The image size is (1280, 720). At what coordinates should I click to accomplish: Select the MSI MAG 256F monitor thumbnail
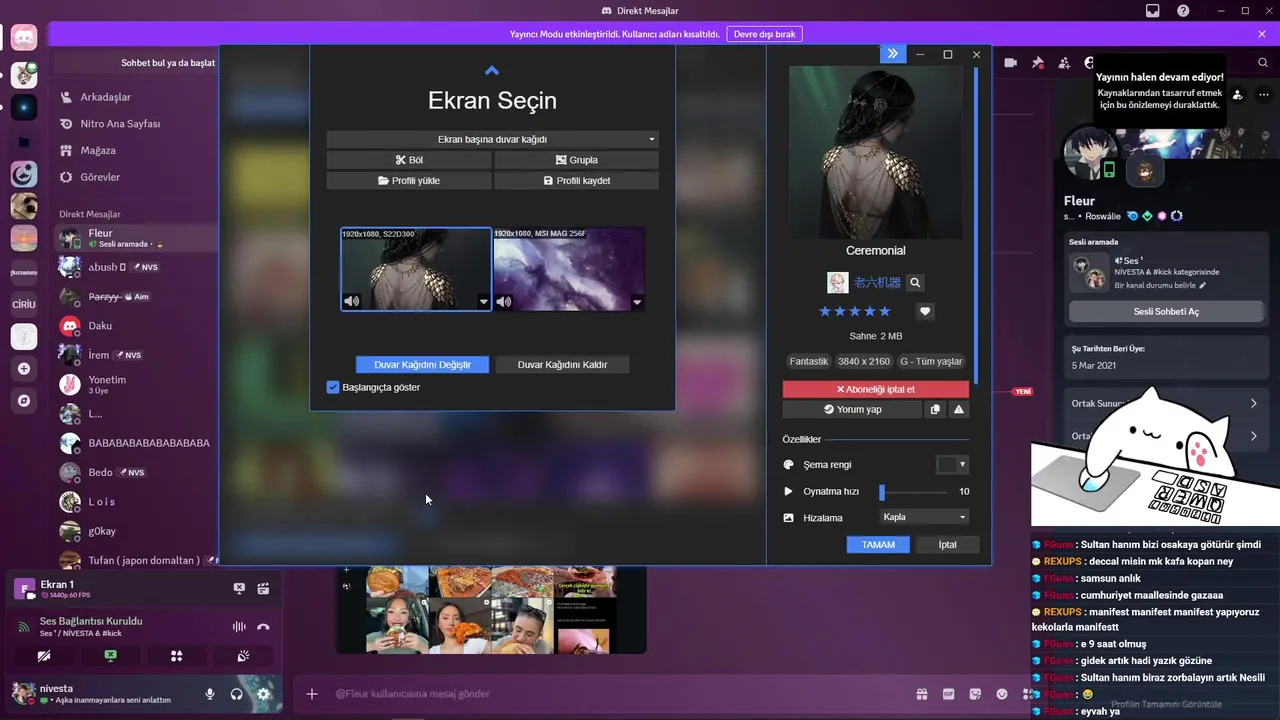pos(568,268)
